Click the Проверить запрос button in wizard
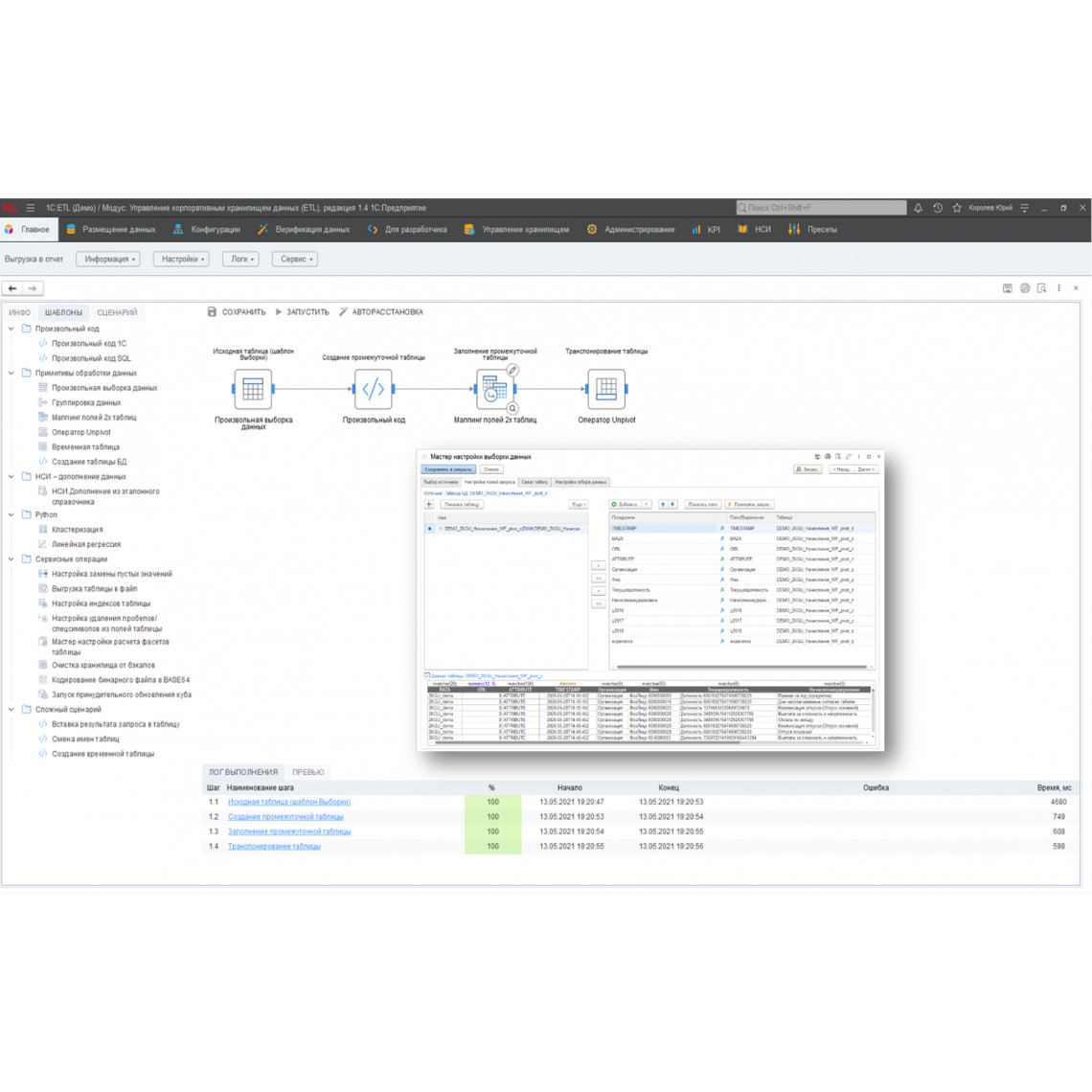 tap(749, 504)
